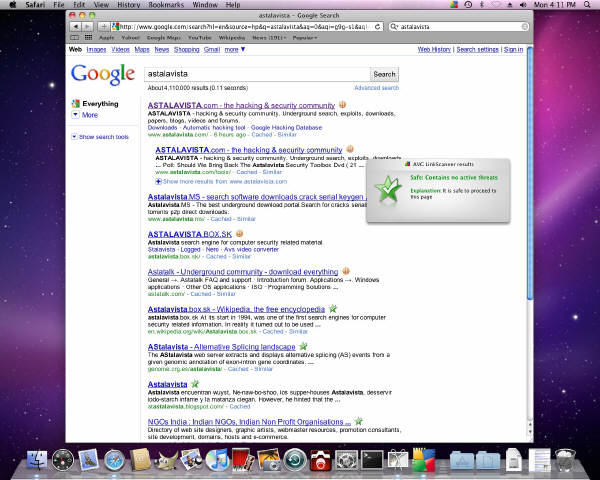Open the Sign in link

coord(513,49)
